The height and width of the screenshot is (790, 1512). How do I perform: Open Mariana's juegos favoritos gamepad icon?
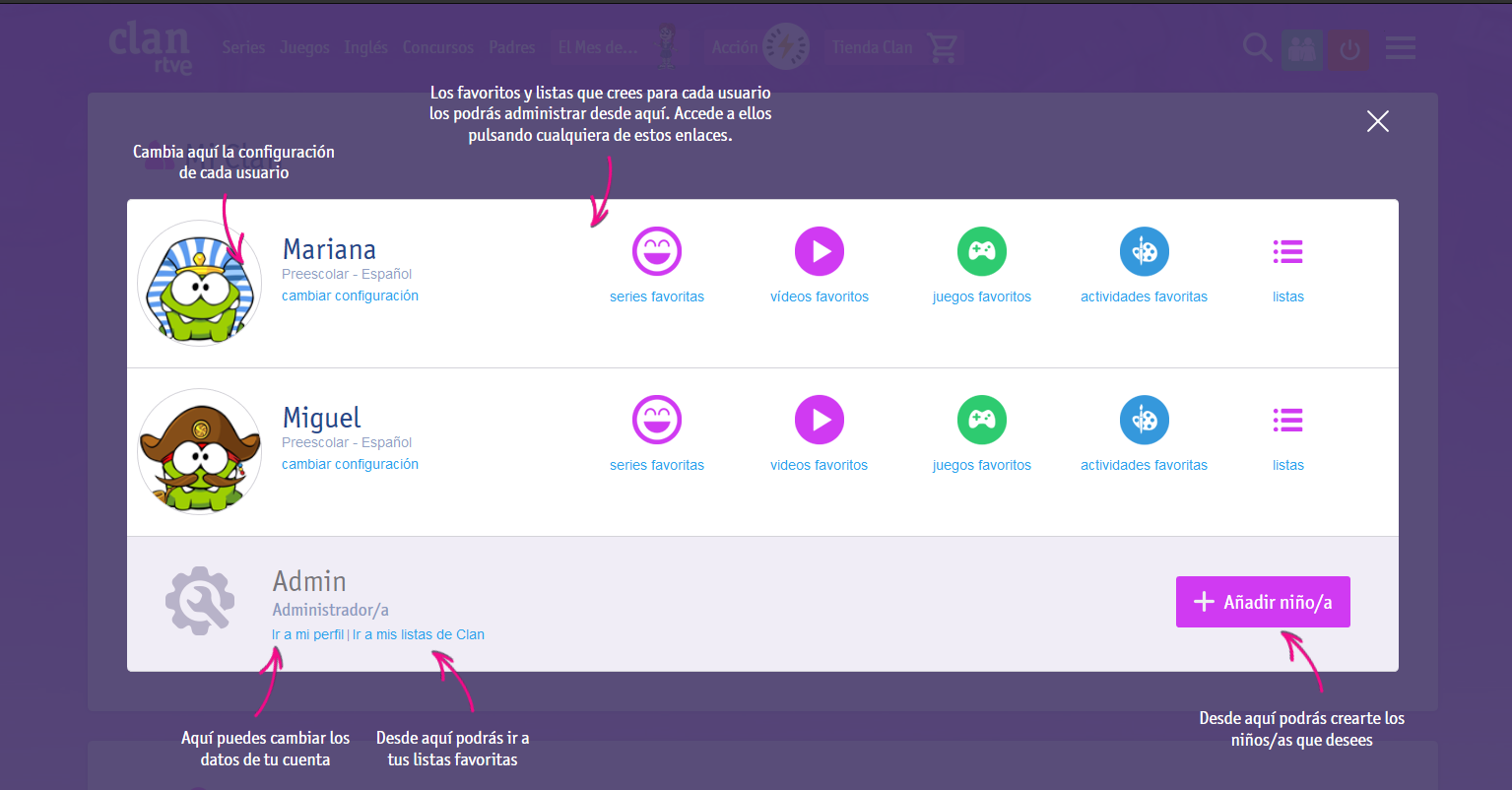pyautogui.click(x=982, y=251)
